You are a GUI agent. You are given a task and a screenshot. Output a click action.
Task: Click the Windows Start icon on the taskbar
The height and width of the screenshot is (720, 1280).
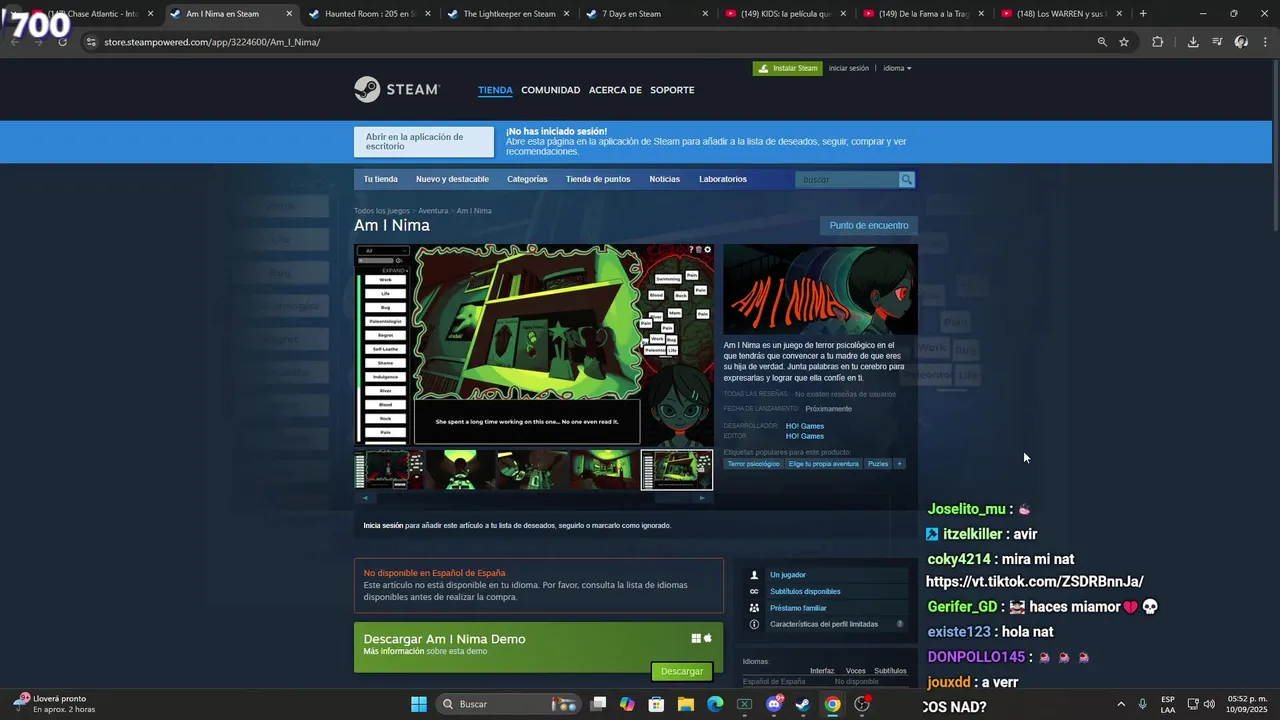[419, 704]
